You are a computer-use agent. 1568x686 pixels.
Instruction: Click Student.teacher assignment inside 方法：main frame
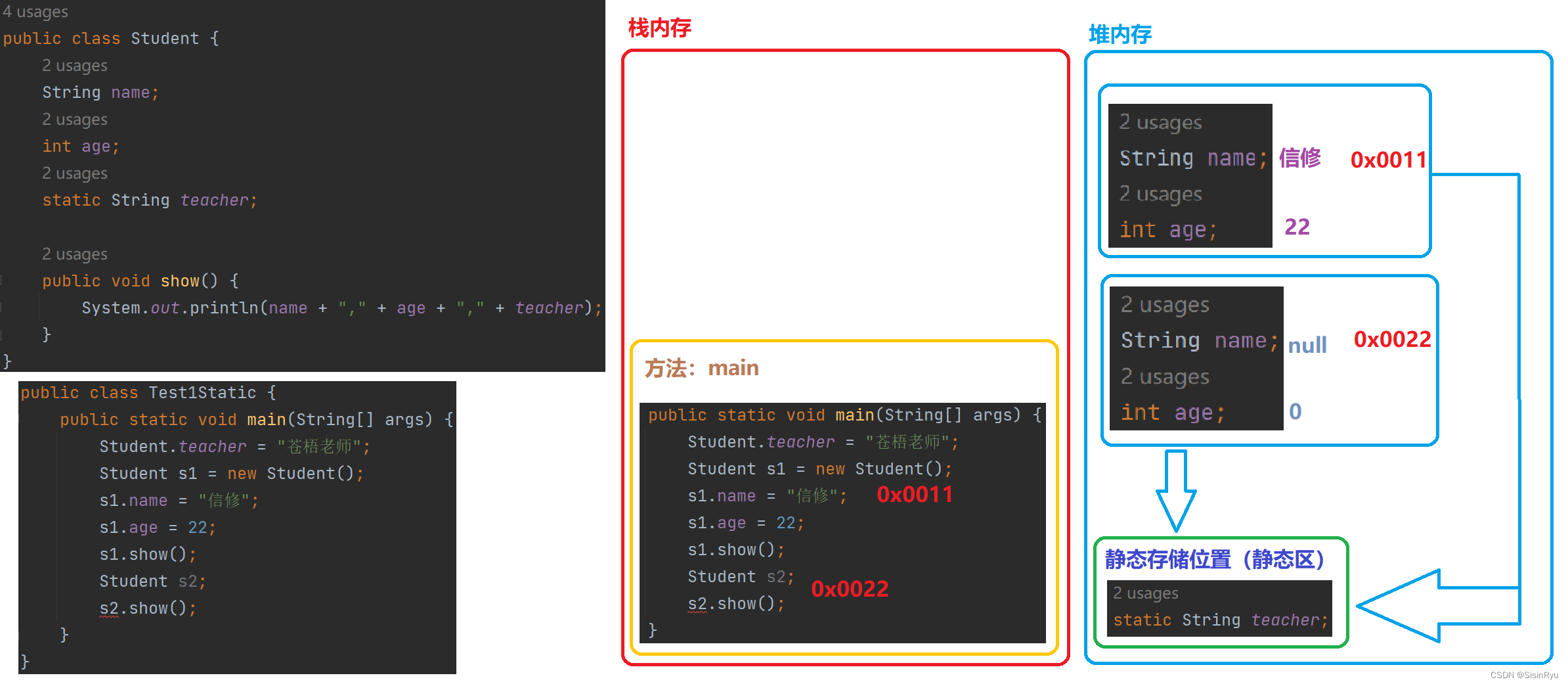click(x=823, y=442)
